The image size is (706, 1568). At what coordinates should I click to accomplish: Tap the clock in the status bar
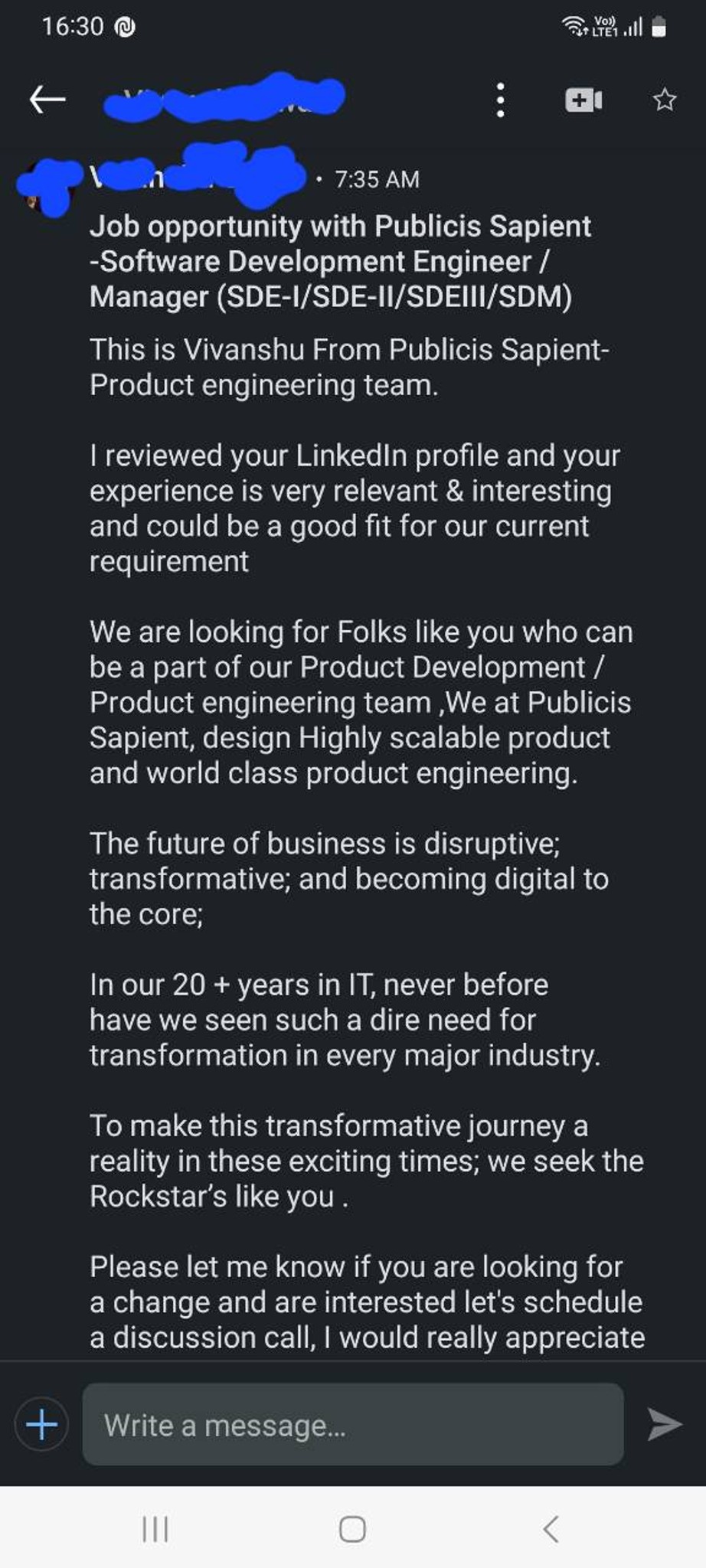pos(75,25)
